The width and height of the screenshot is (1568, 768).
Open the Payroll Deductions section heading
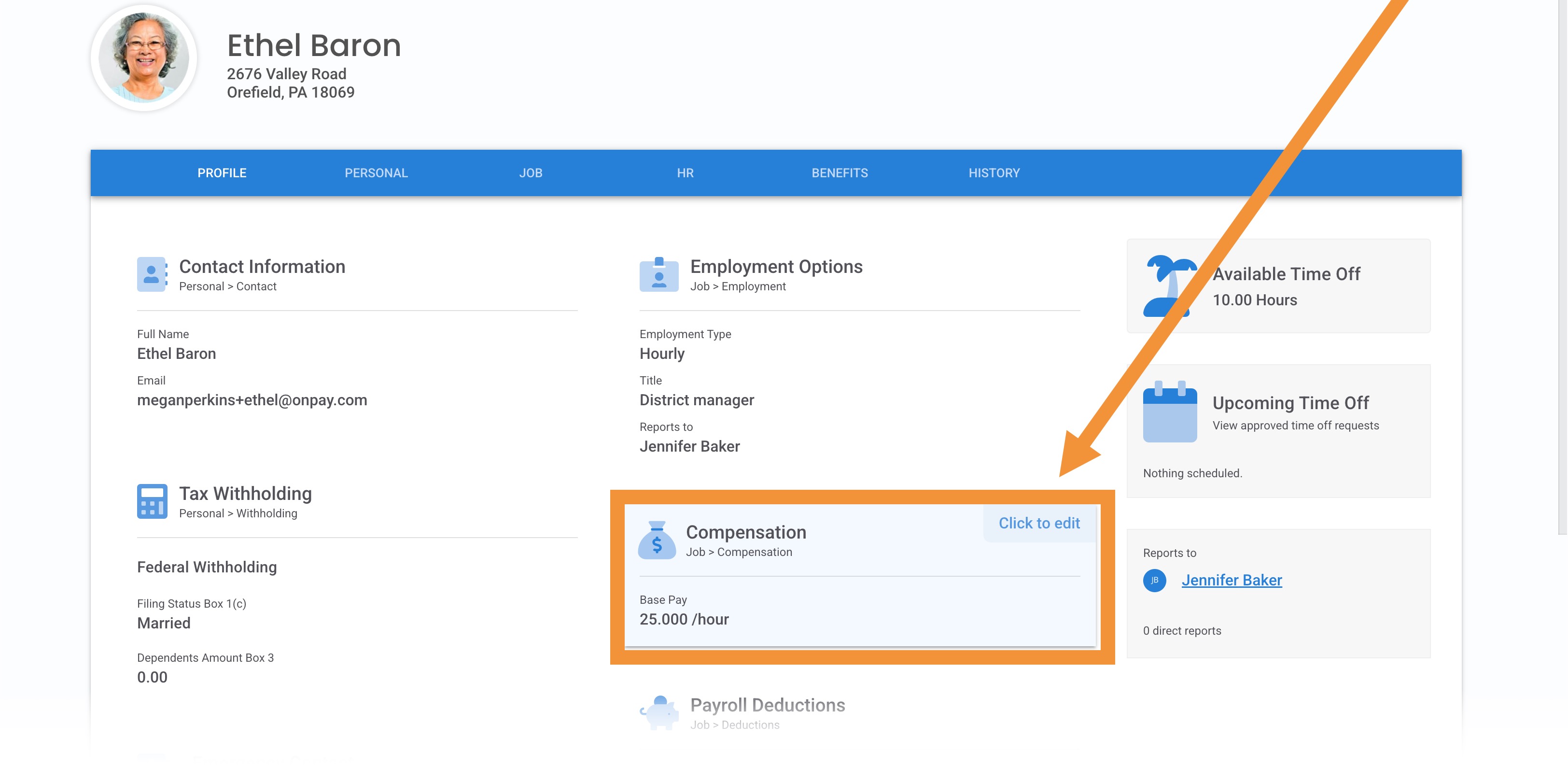click(x=768, y=705)
